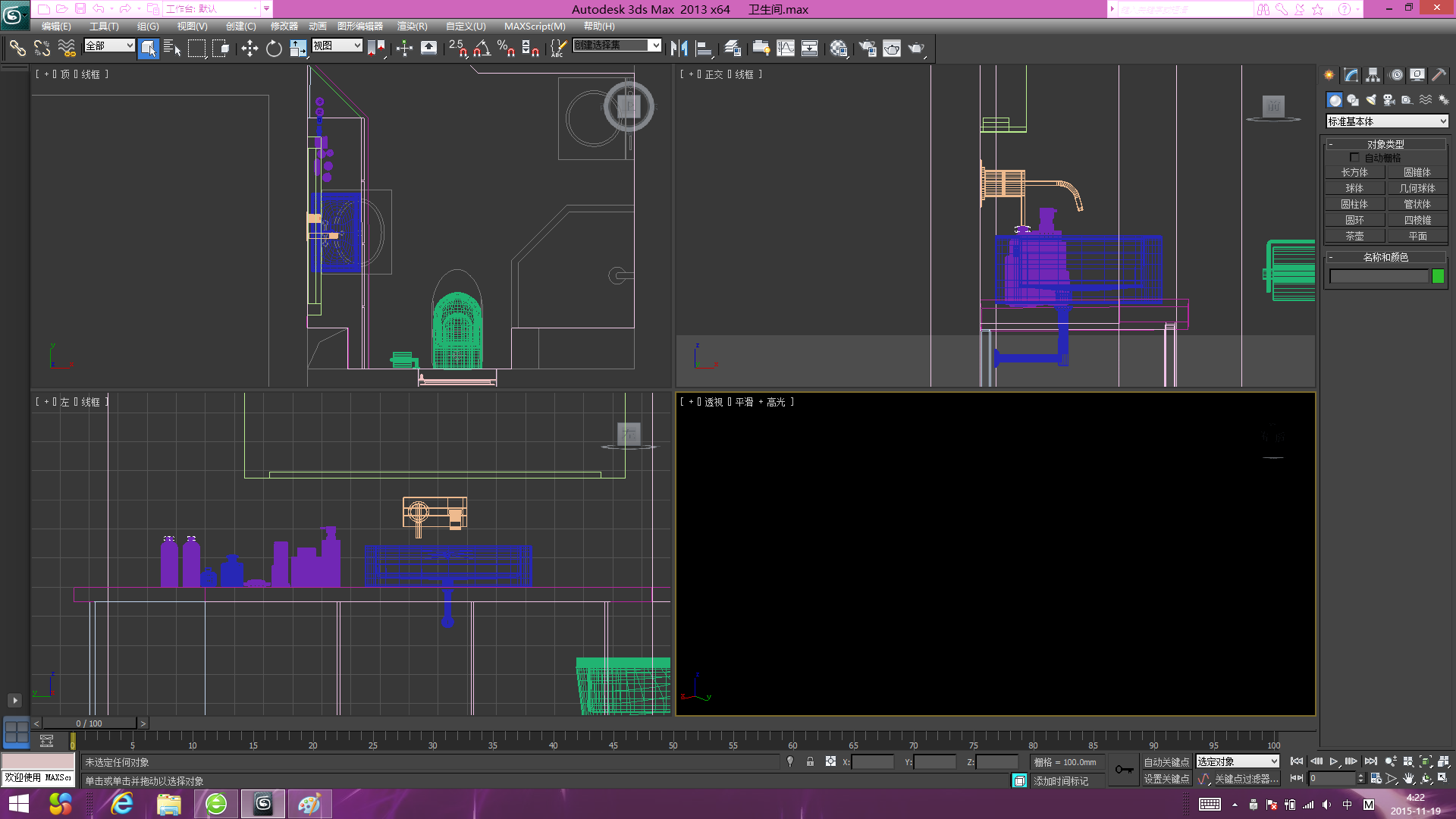Viewport: 1456px width, 819px height.
Task: Select Lights category in Create panel
Action: (1371, 100)
